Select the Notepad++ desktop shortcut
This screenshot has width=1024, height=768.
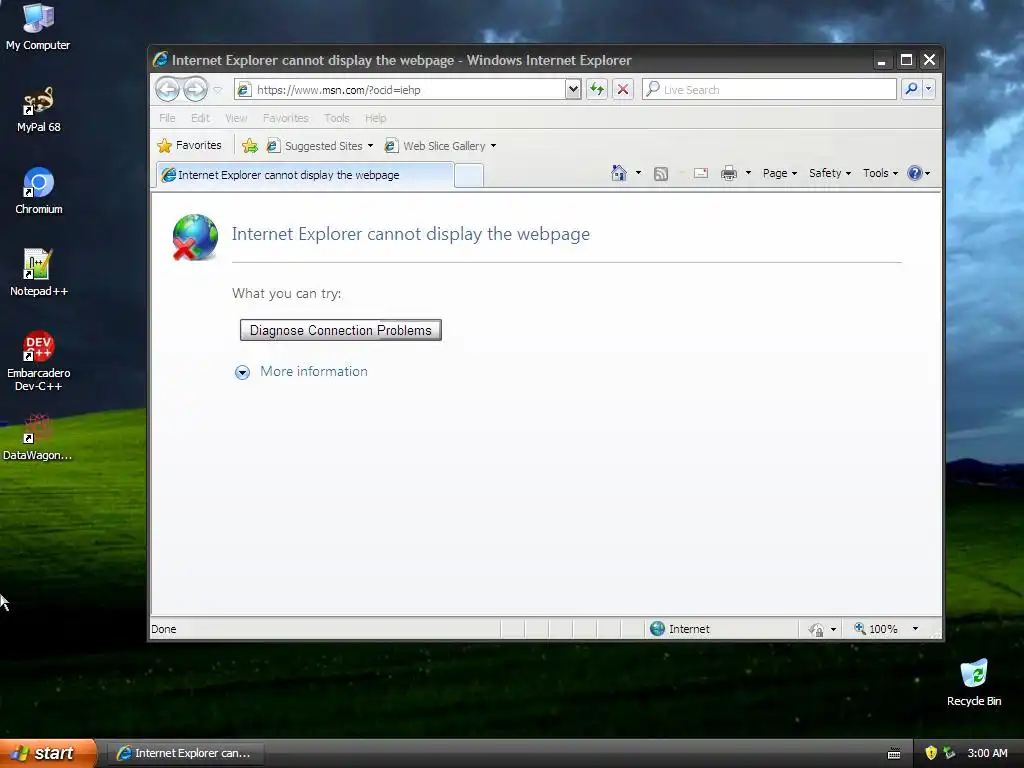click(x=39, y=273)
